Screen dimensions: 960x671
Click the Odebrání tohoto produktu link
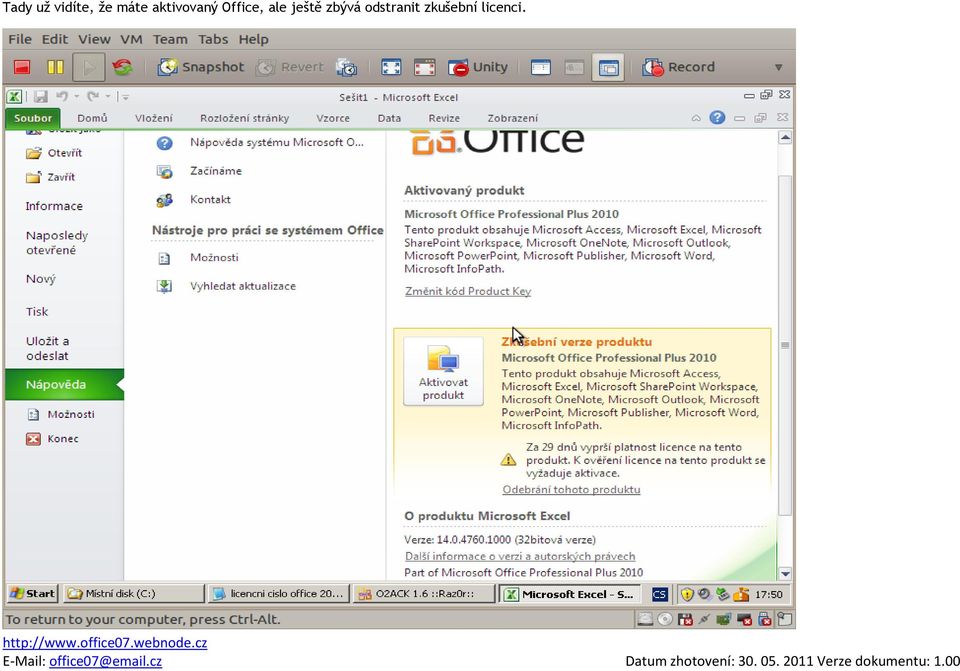(571, 490)
